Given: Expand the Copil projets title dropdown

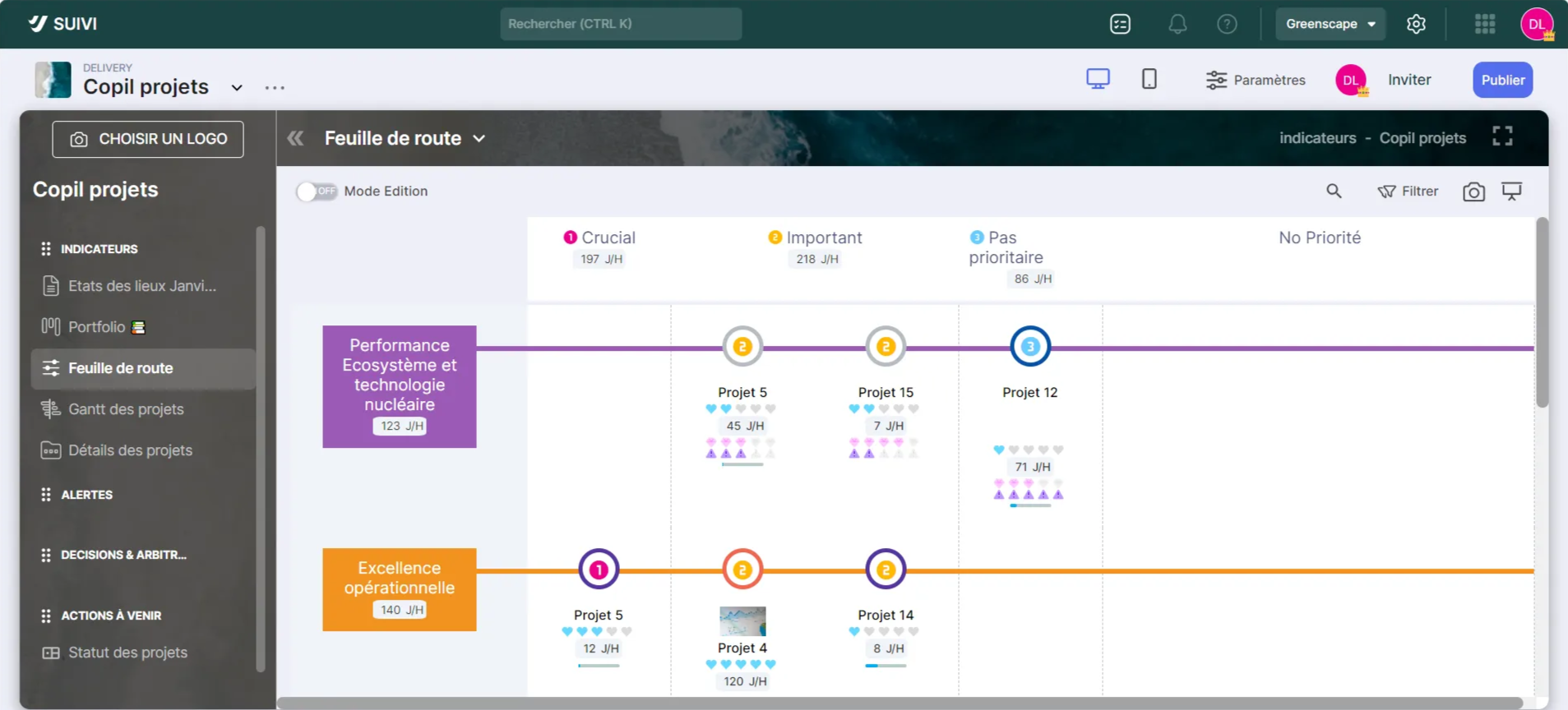Looking at the screenshot, I should click(237, 87).
